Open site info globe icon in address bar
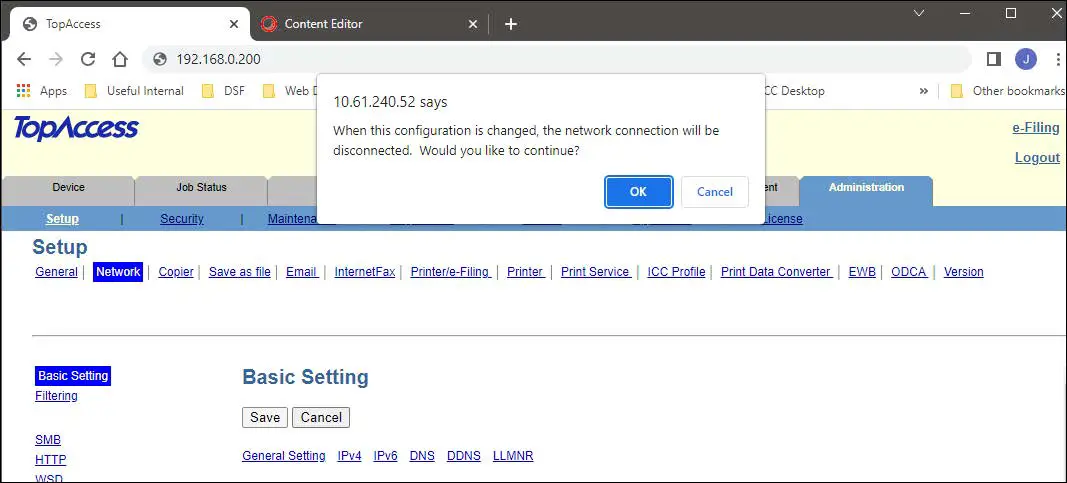The height and width of the screenshot is (483, 1067). click(x=160, y=59)
